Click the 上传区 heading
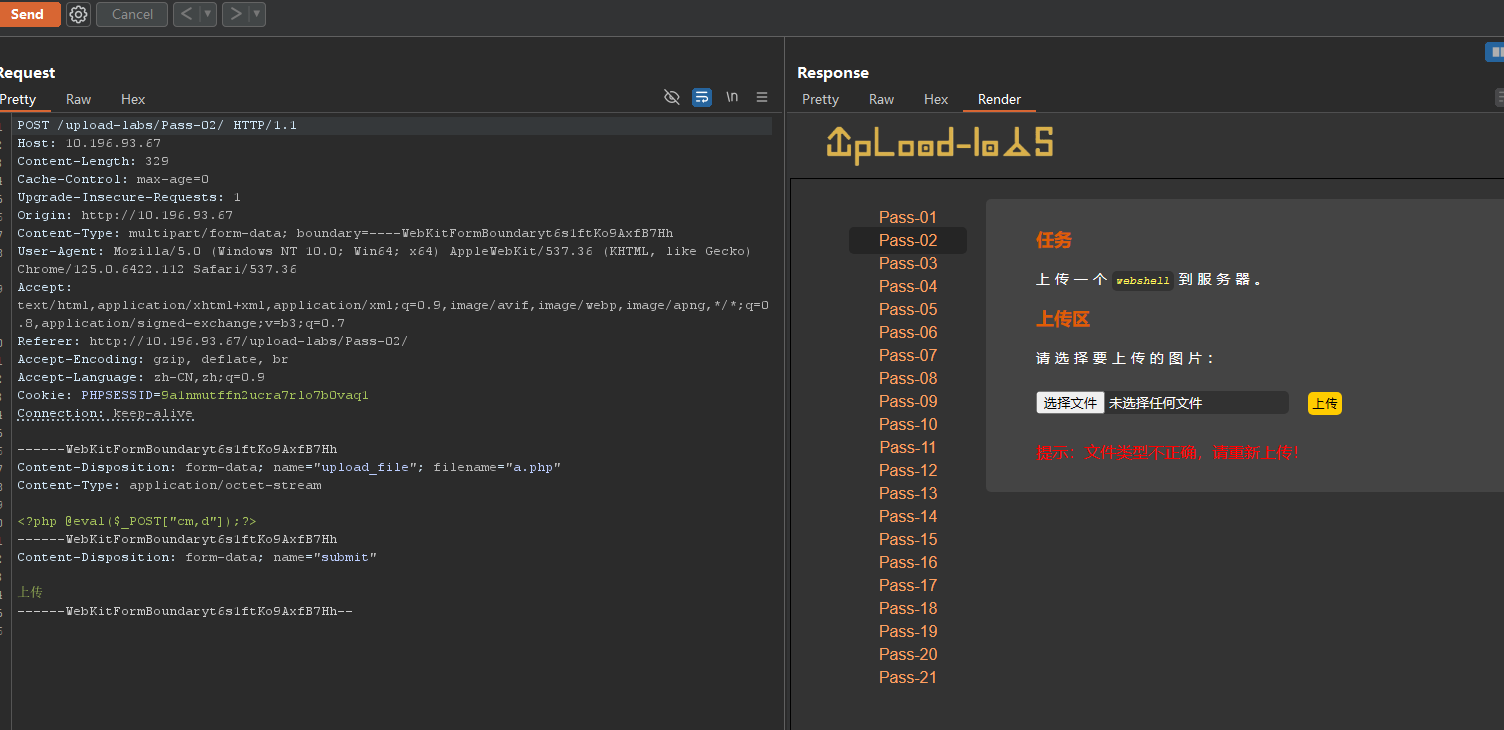Viewport: 1504px width, 730px height. click(x=1063, y=319)
